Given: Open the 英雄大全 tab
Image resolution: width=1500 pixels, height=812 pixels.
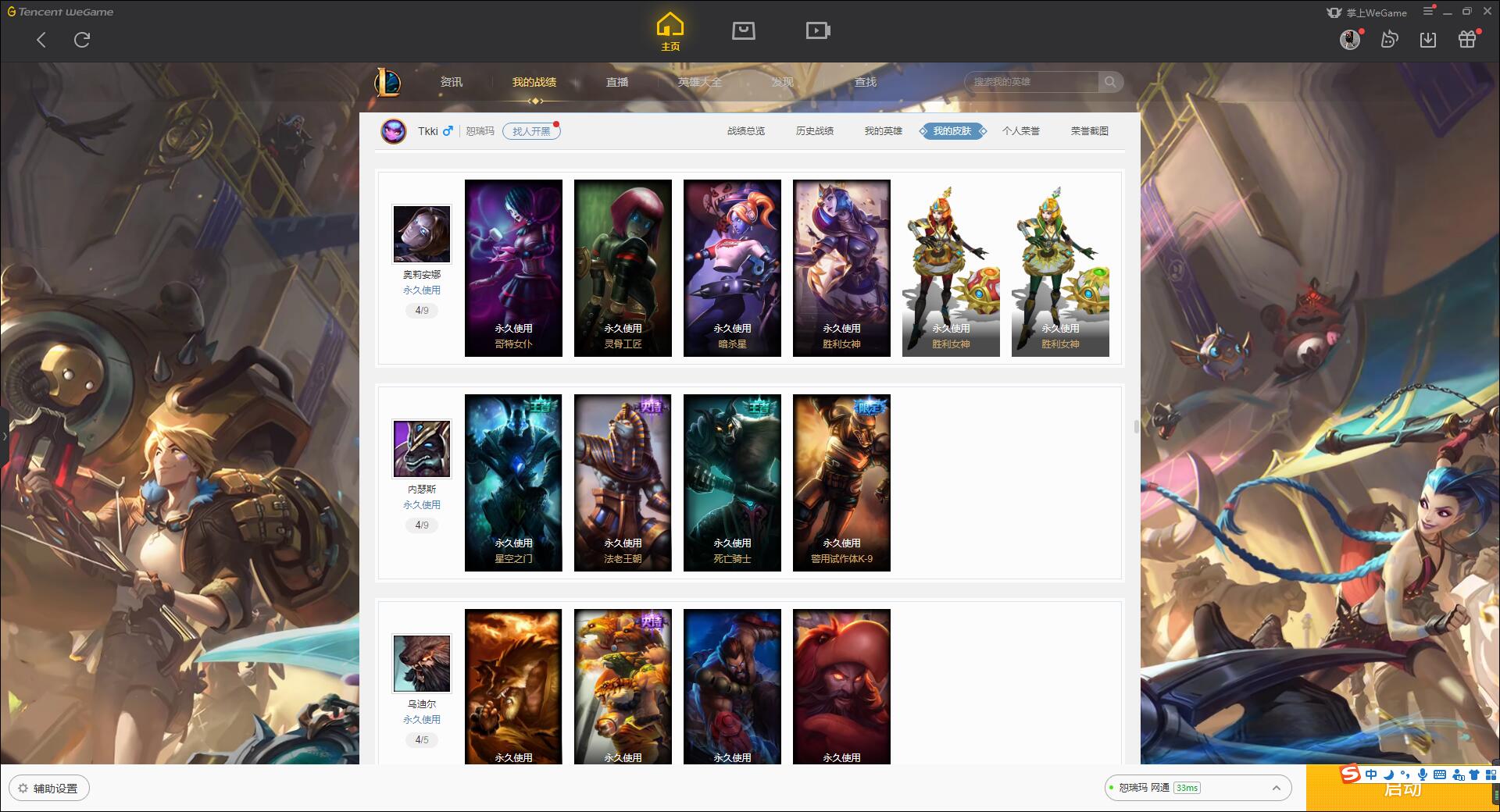Looking at the screenshot, I should 700,82.
